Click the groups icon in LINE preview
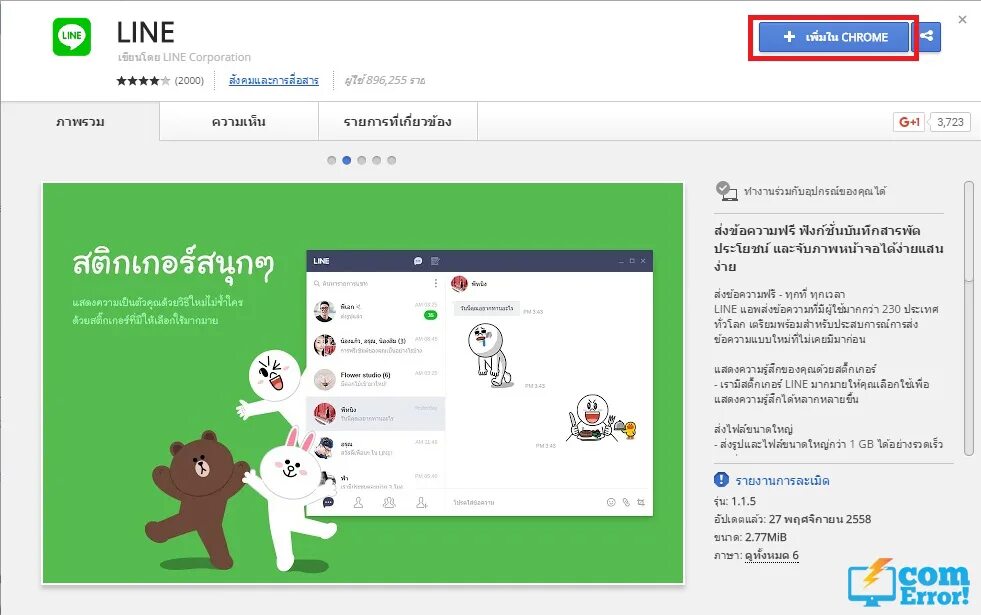 [x=389, y=502]
